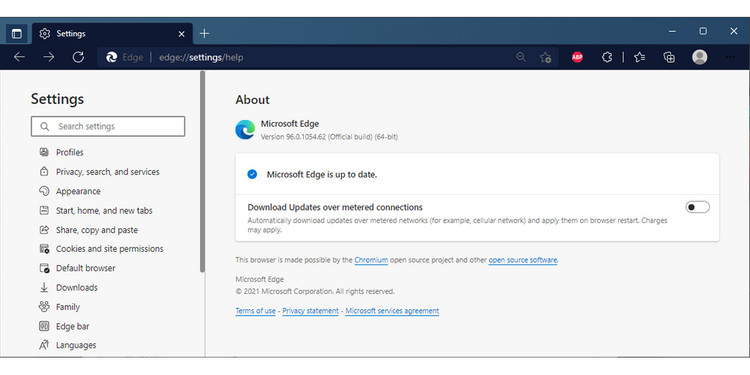Go forward with the forward arrow

tap(49, 57)
